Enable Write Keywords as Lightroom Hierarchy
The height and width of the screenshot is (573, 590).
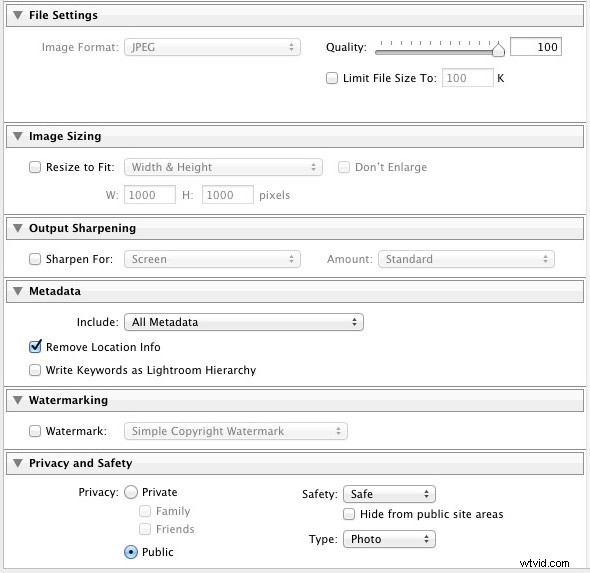tap(35, 370)
